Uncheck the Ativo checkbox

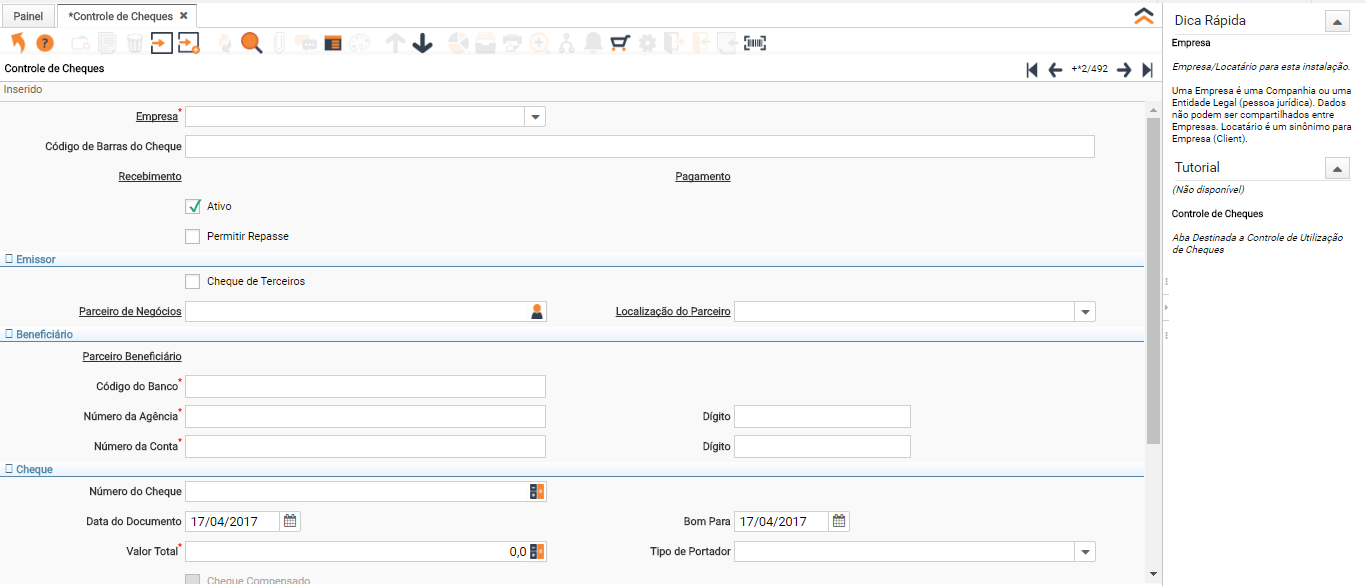193,207
